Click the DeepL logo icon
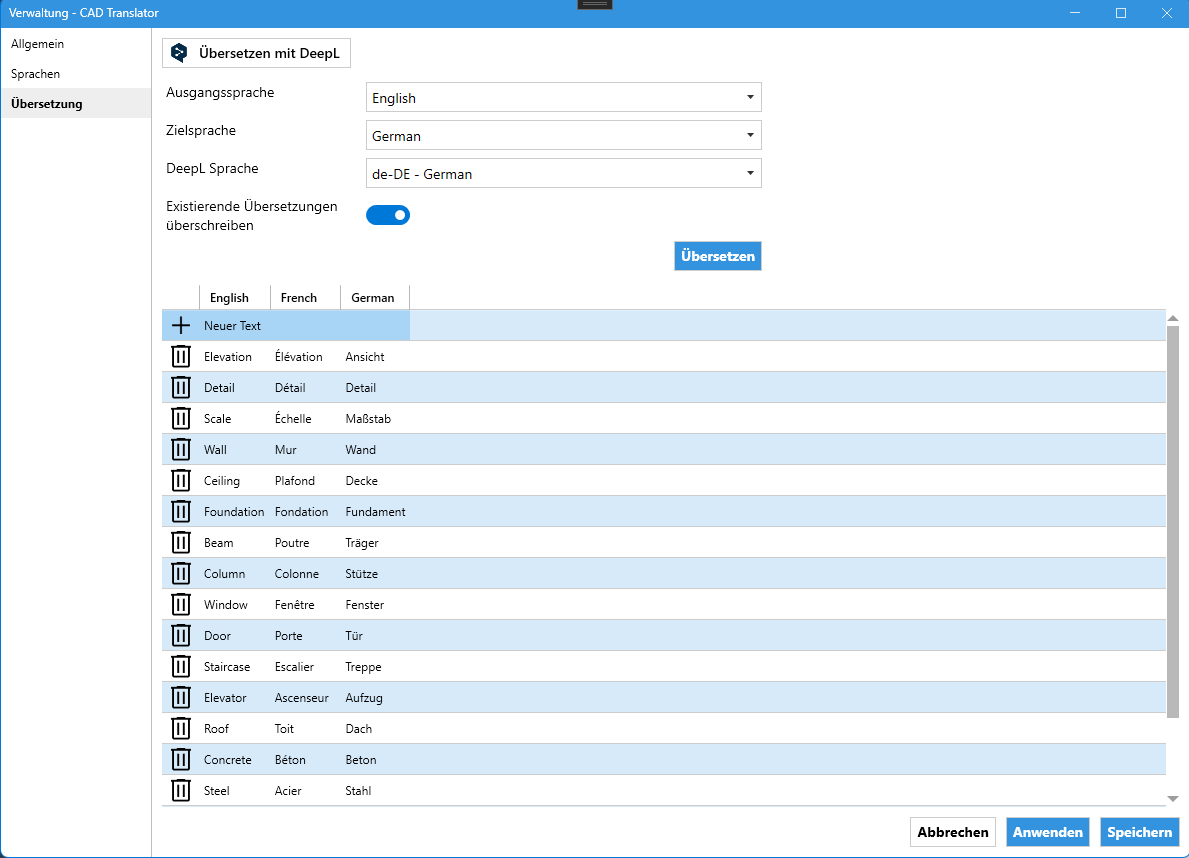This screenshot has height=858, width=1189. 179,53
